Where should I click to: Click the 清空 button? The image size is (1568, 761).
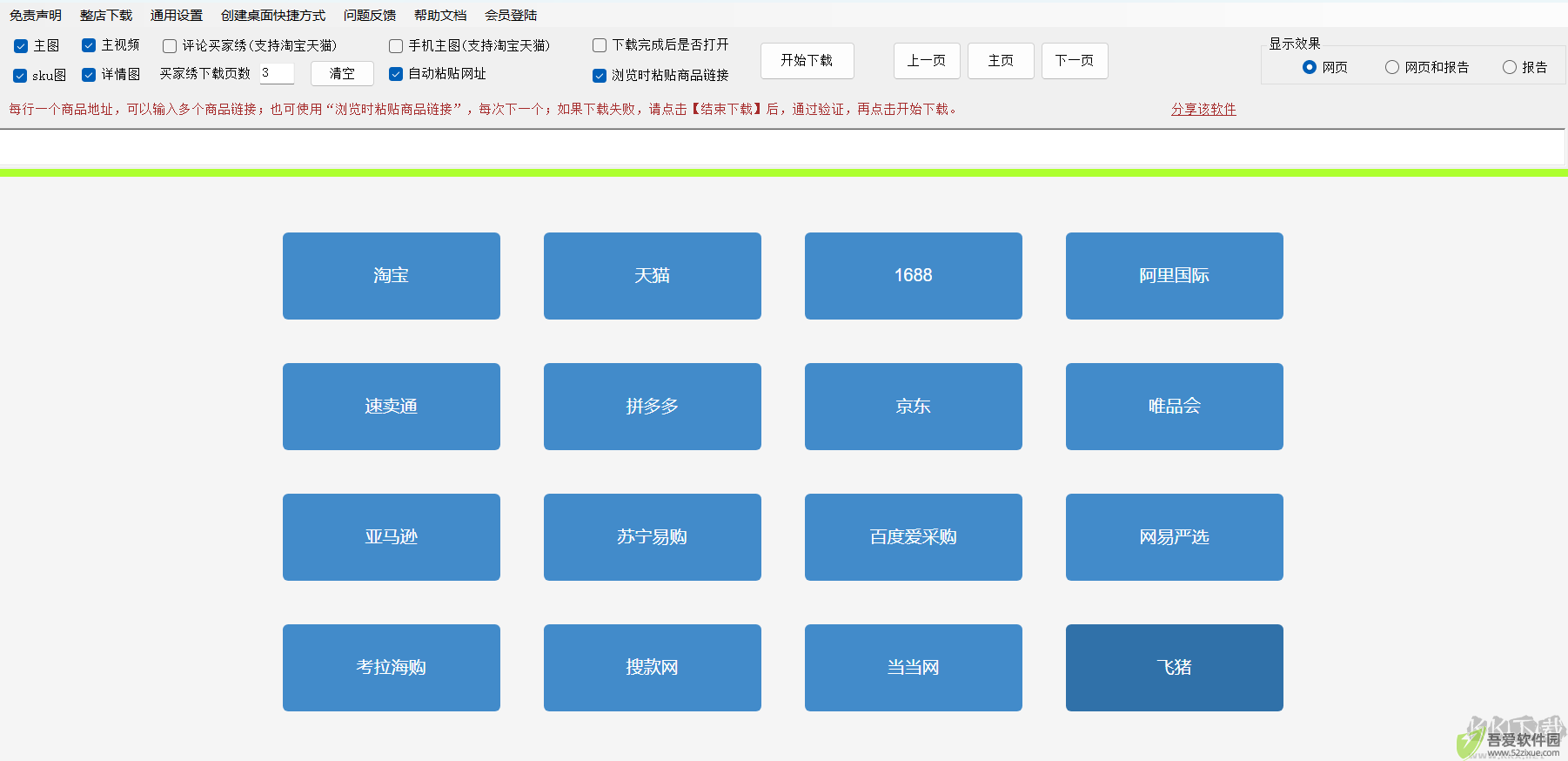pos(342,74)
